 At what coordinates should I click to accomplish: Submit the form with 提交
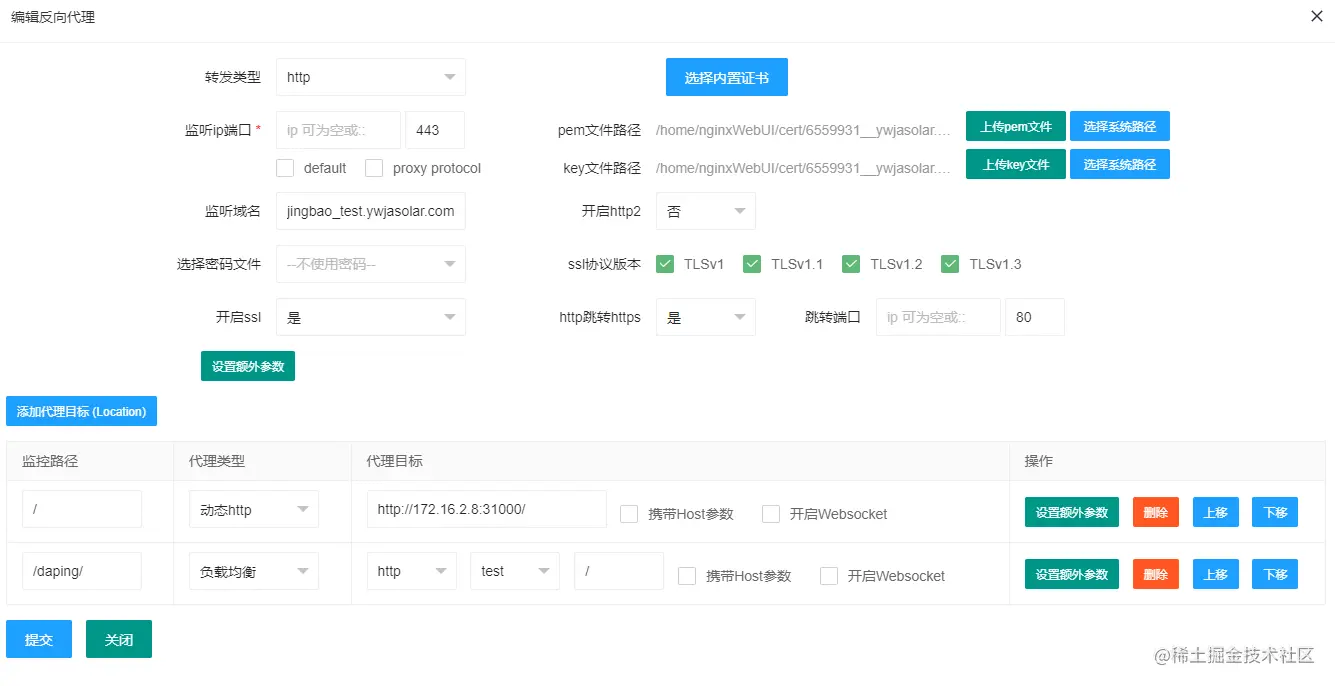38,639
